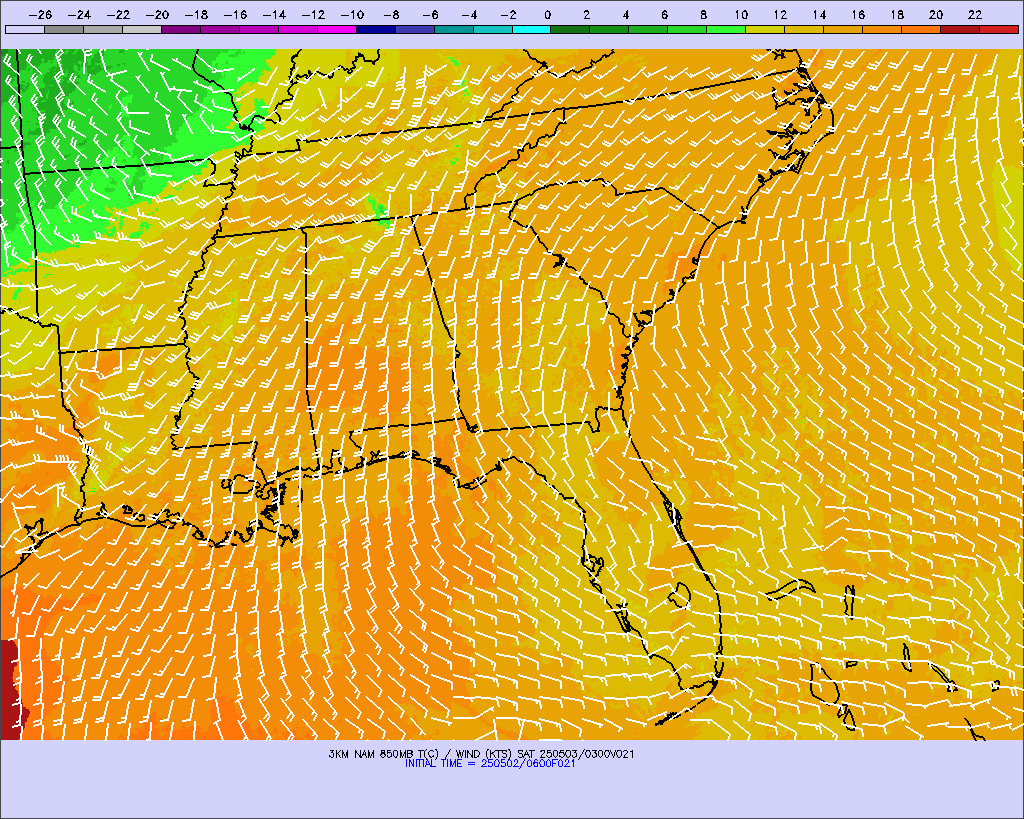Screen dimensions: 1024x819
Task: Click the bright green swatch between 8 and 10
Action: click(x=726, y=29)
